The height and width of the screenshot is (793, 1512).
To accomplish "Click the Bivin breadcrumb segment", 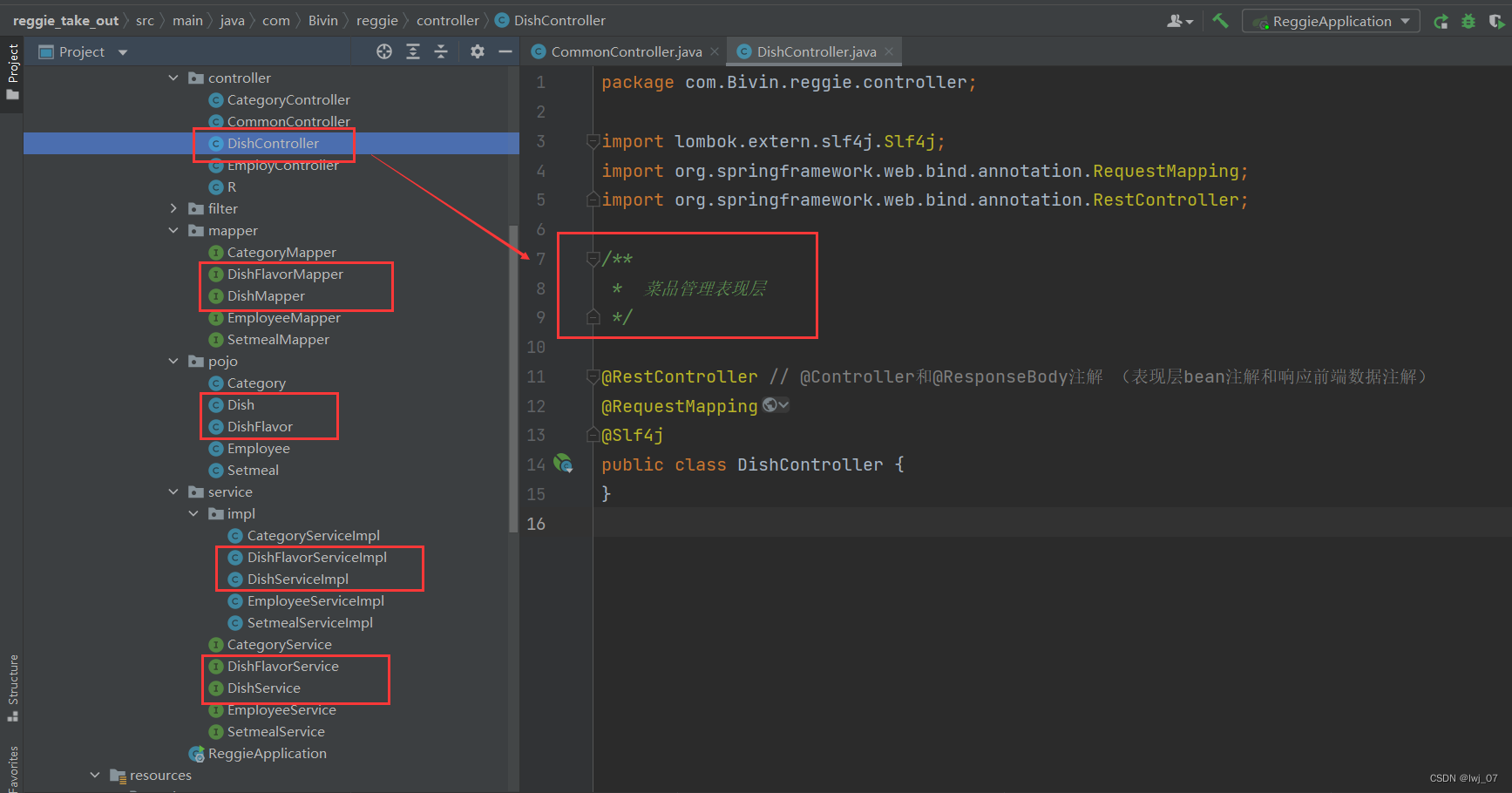I will point(322,20).
